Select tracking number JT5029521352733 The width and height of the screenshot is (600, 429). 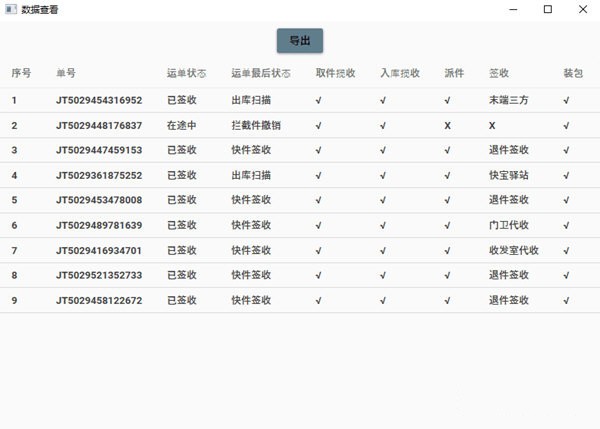coord(99,275)
